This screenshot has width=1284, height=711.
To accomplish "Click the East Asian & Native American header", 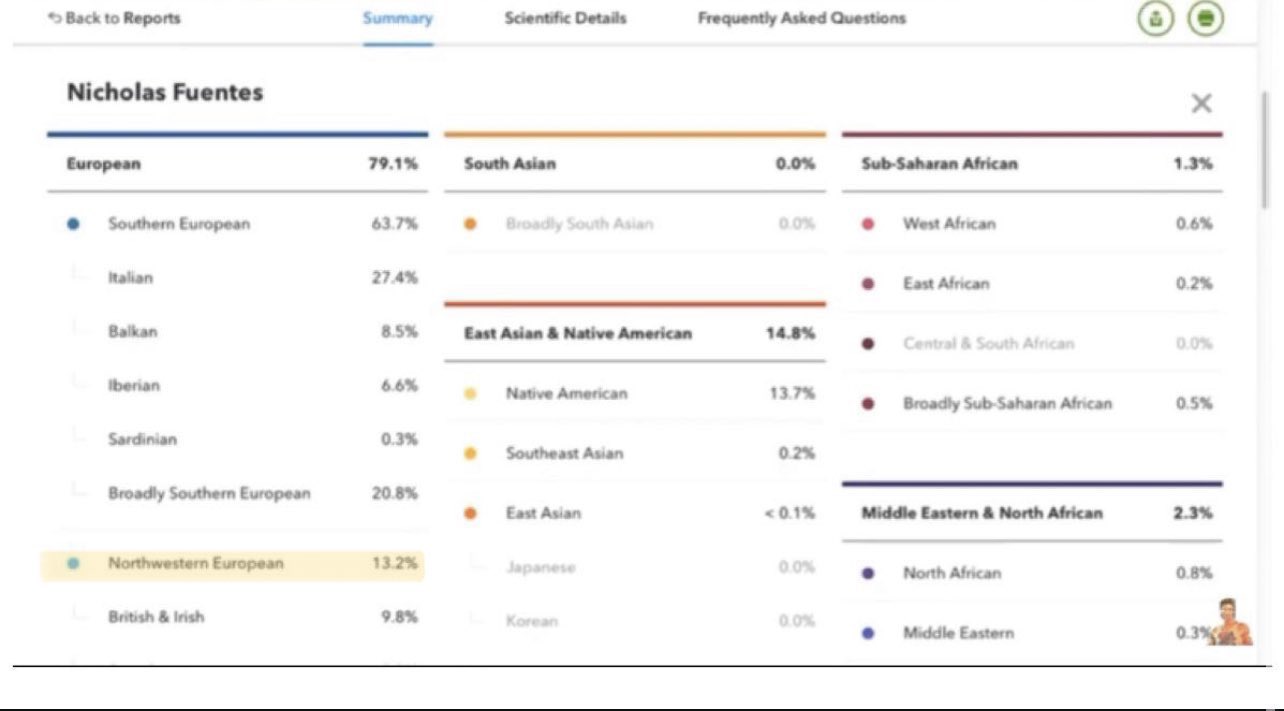I will pyautogui.click(x=577, y=334).
